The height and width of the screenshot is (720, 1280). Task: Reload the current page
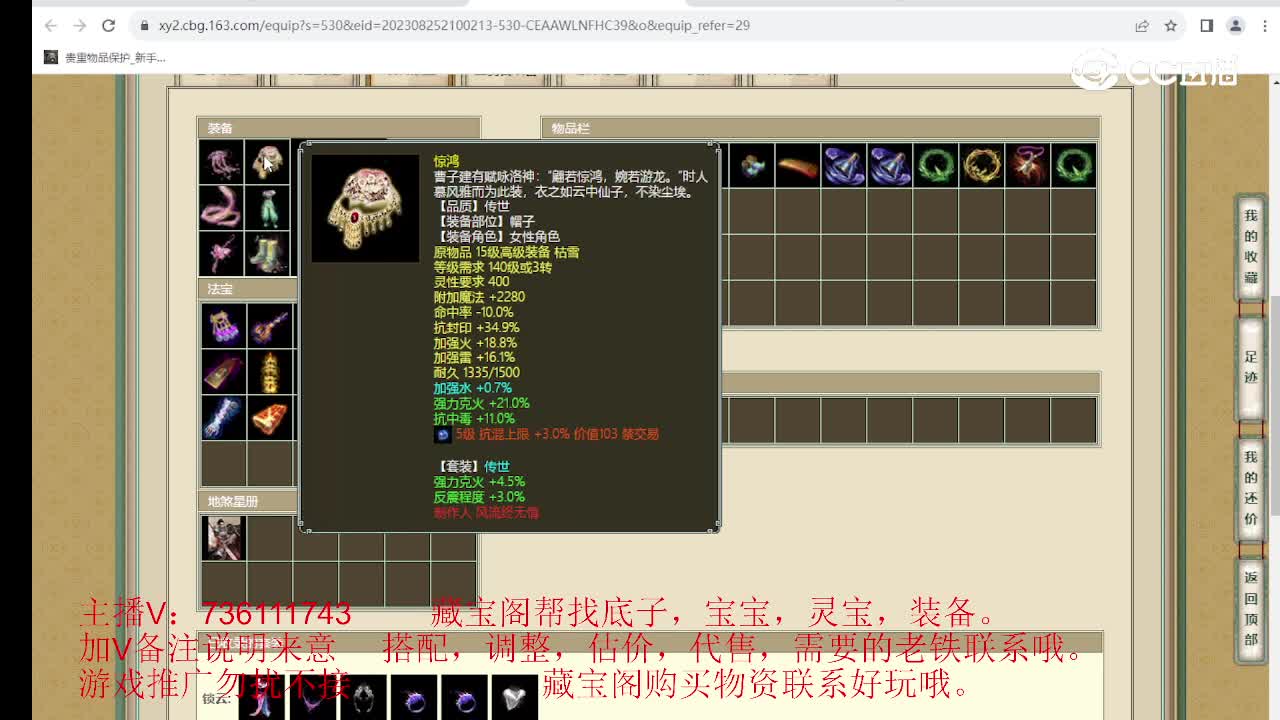pos(109,26)
